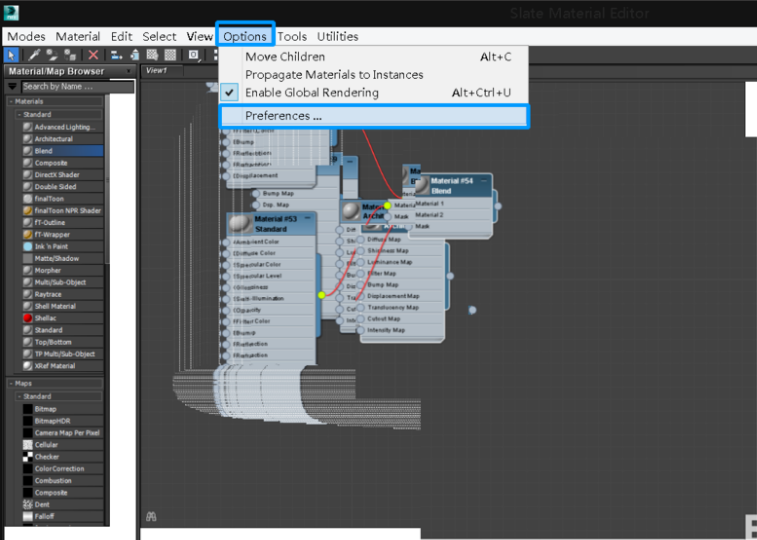Toggle Show Background in Preview checker icon

pos(170,55)
